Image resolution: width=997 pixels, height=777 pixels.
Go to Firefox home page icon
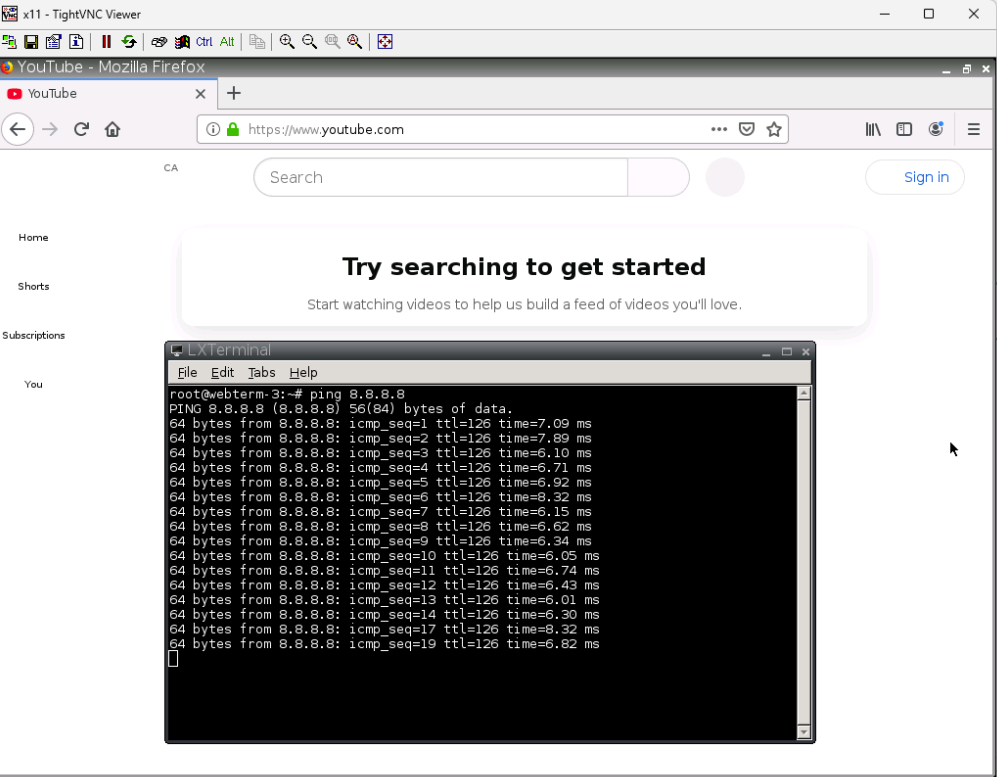112,129
